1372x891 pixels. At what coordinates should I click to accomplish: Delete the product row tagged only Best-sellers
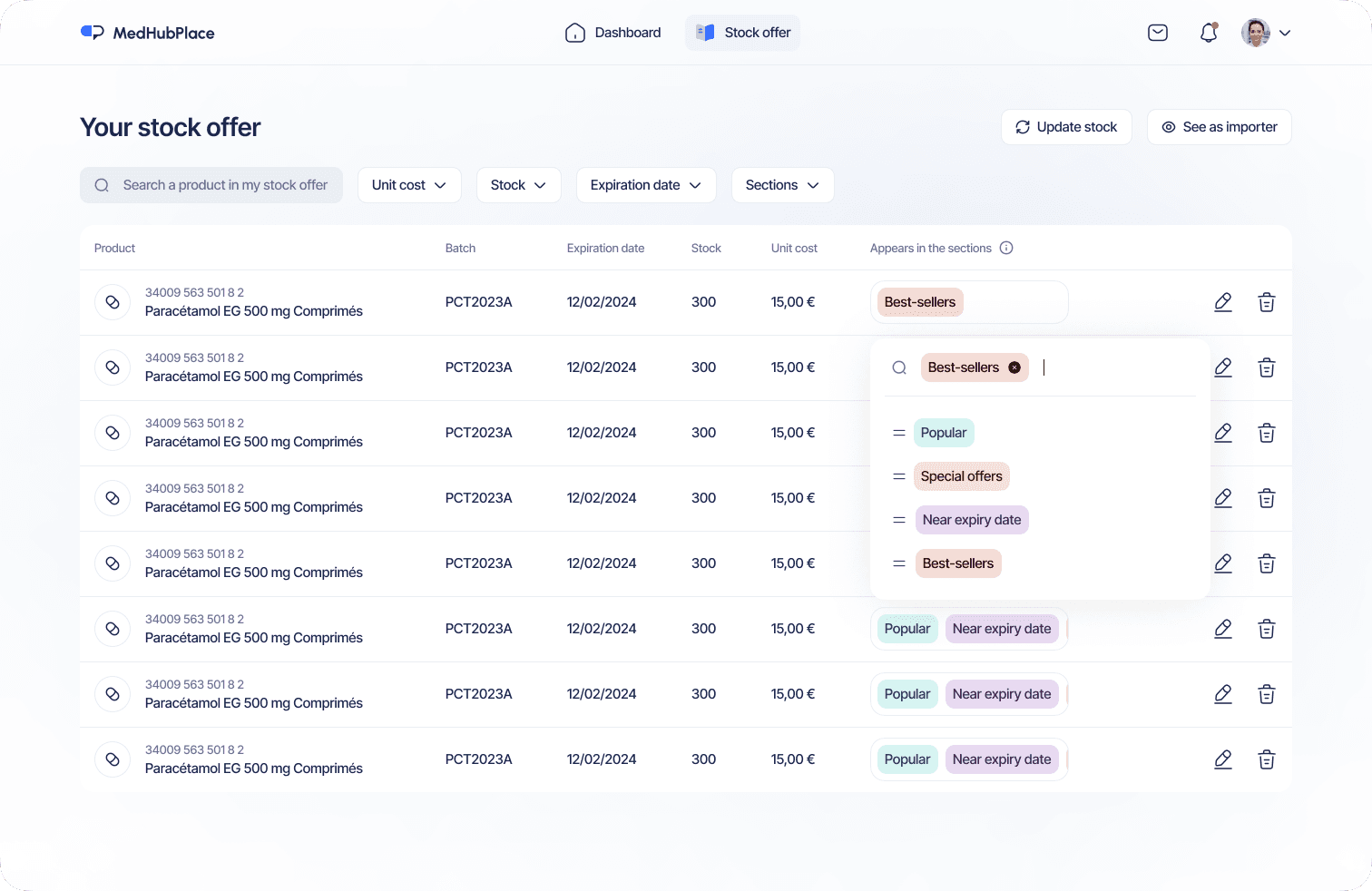[x=1267, y=302]
